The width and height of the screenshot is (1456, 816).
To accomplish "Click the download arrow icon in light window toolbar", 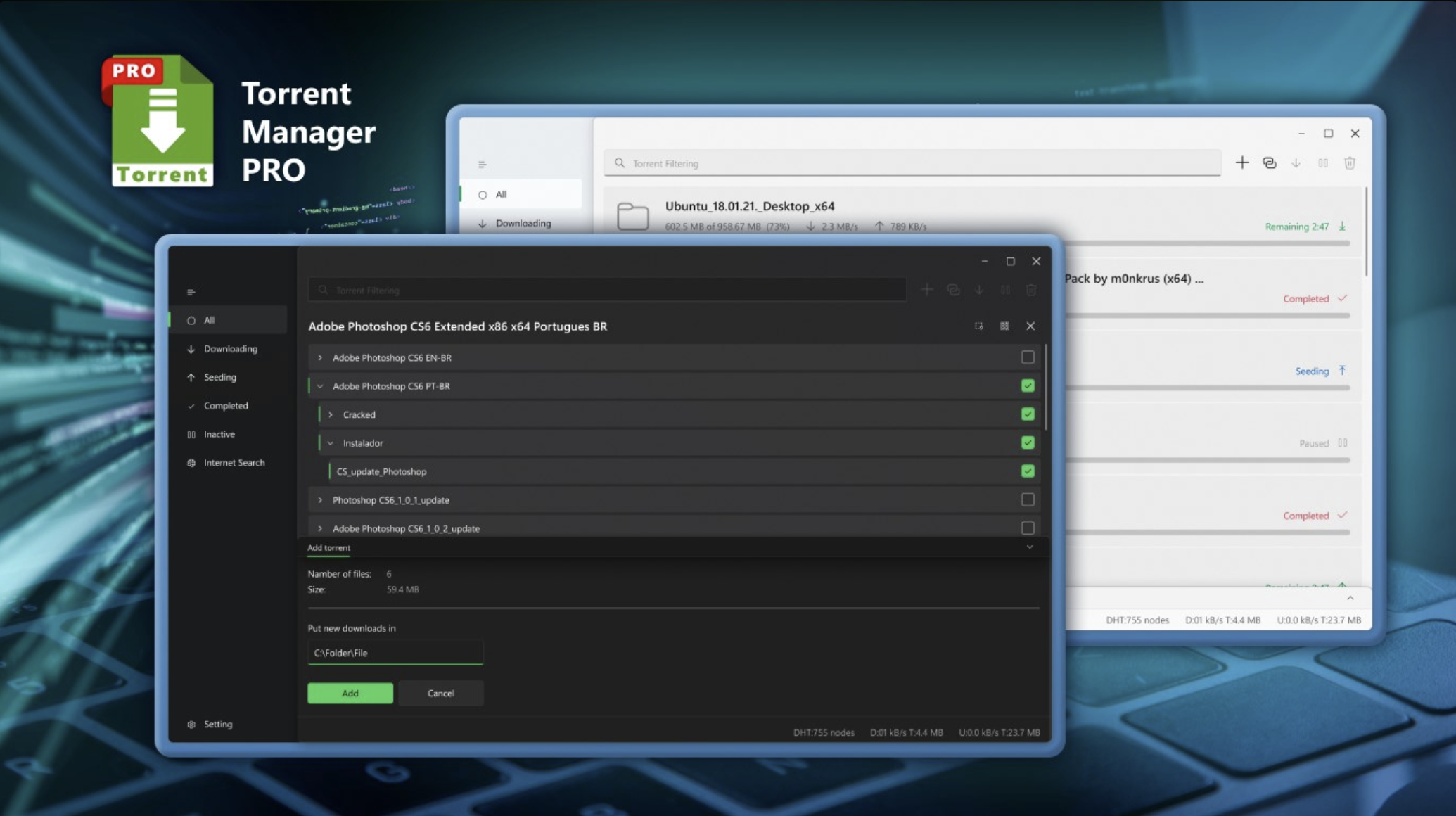I will coord(1296,163).
